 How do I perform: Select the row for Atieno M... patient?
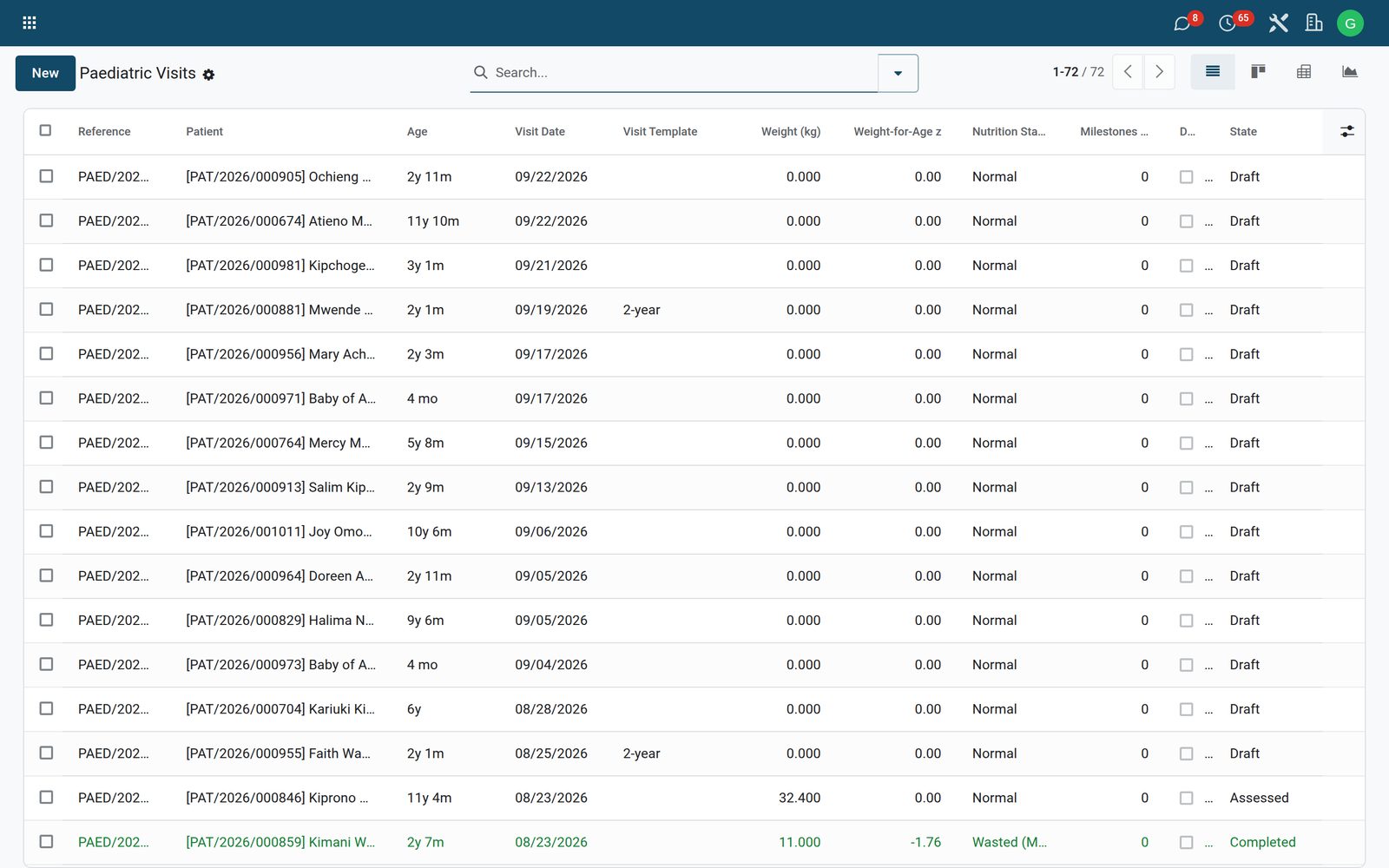pyautogui.click(x=46, y=220)
